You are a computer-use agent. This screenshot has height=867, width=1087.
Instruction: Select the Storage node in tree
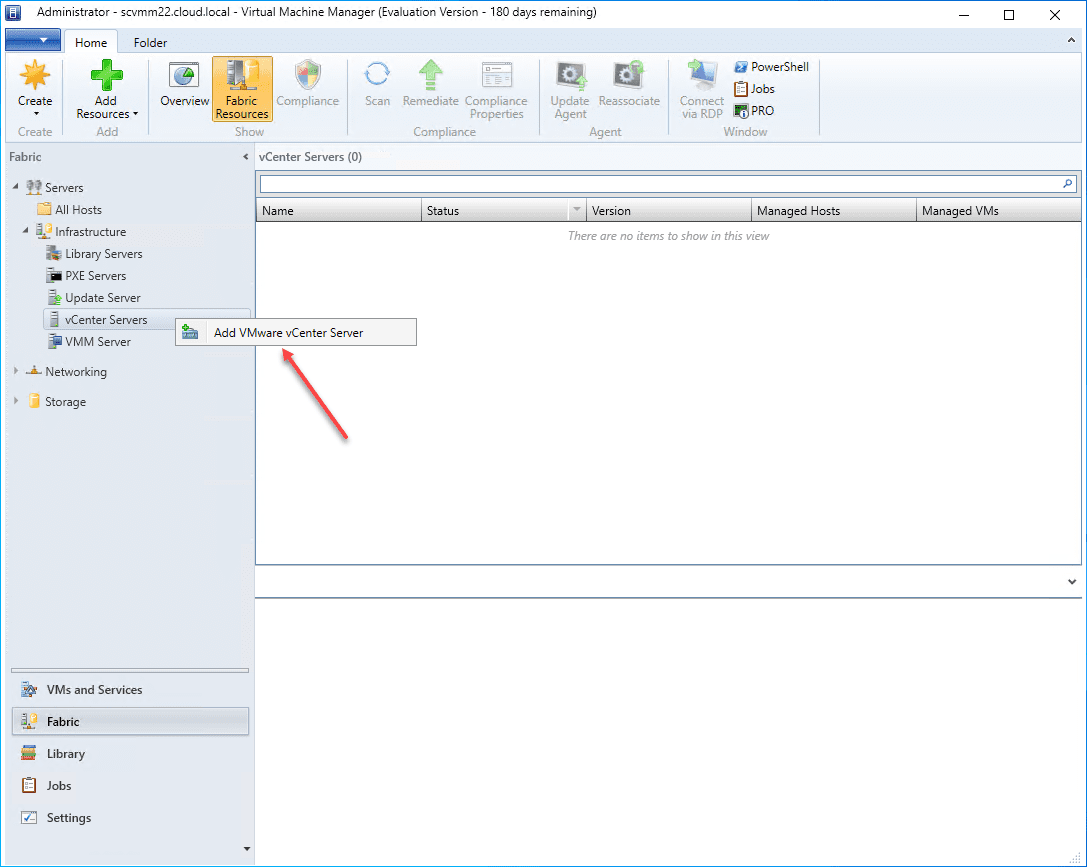57,401
